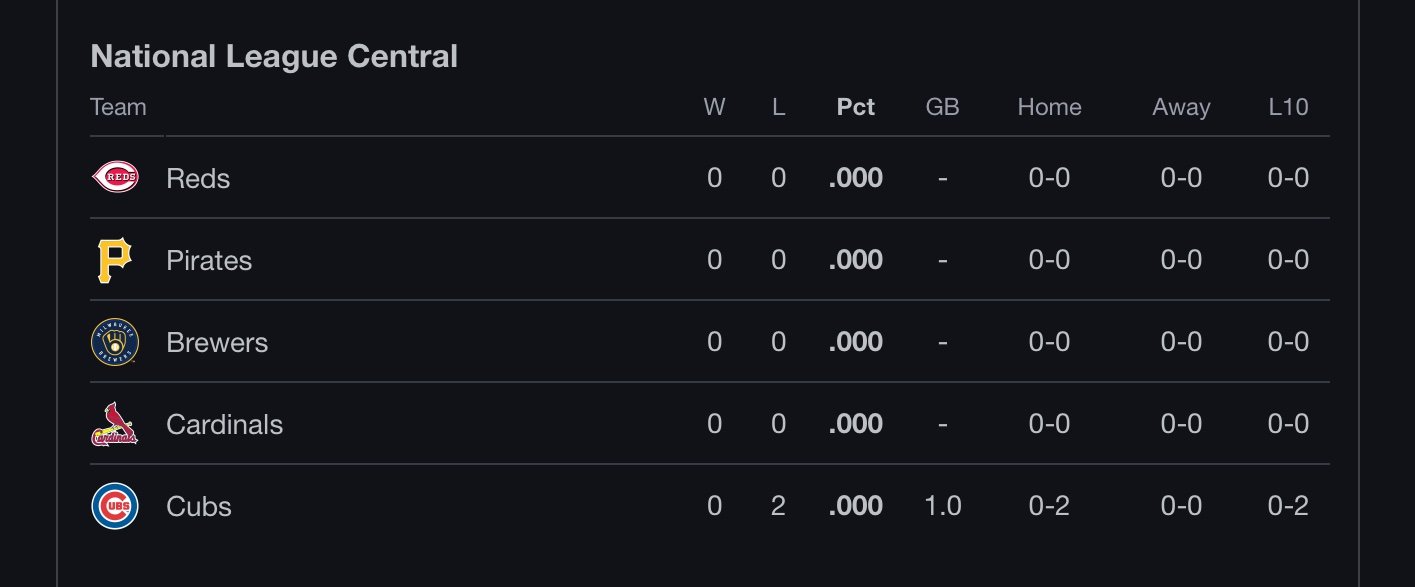Open the Cardinals team link
The width and height of the screenshot is (1415, 587).
point(224,424)
